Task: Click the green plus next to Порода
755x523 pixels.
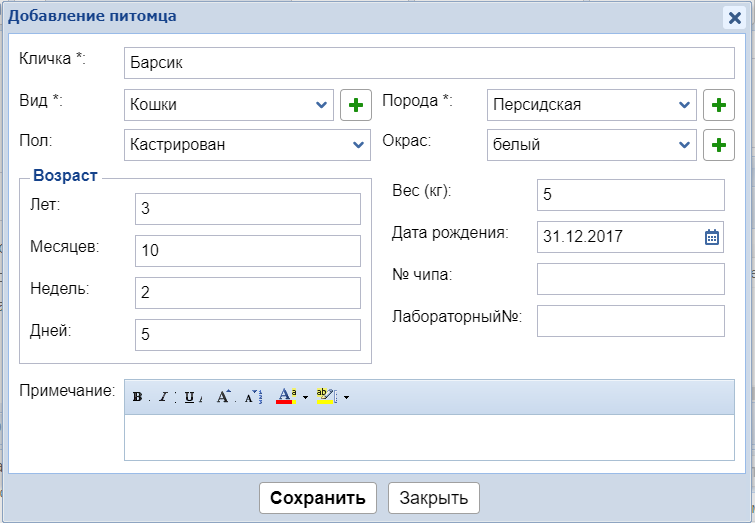Action: (x=718, y=104)
